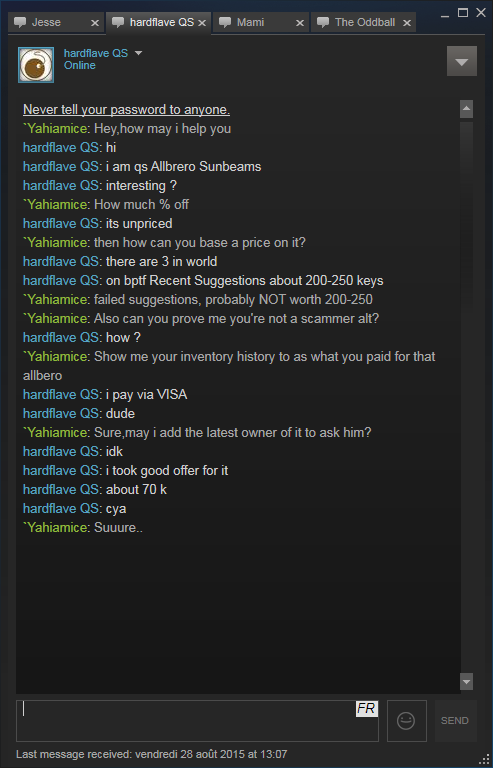Screen dimensions: 493x768
Task: Close the Jesse chat tab
Action: point(95,23)
